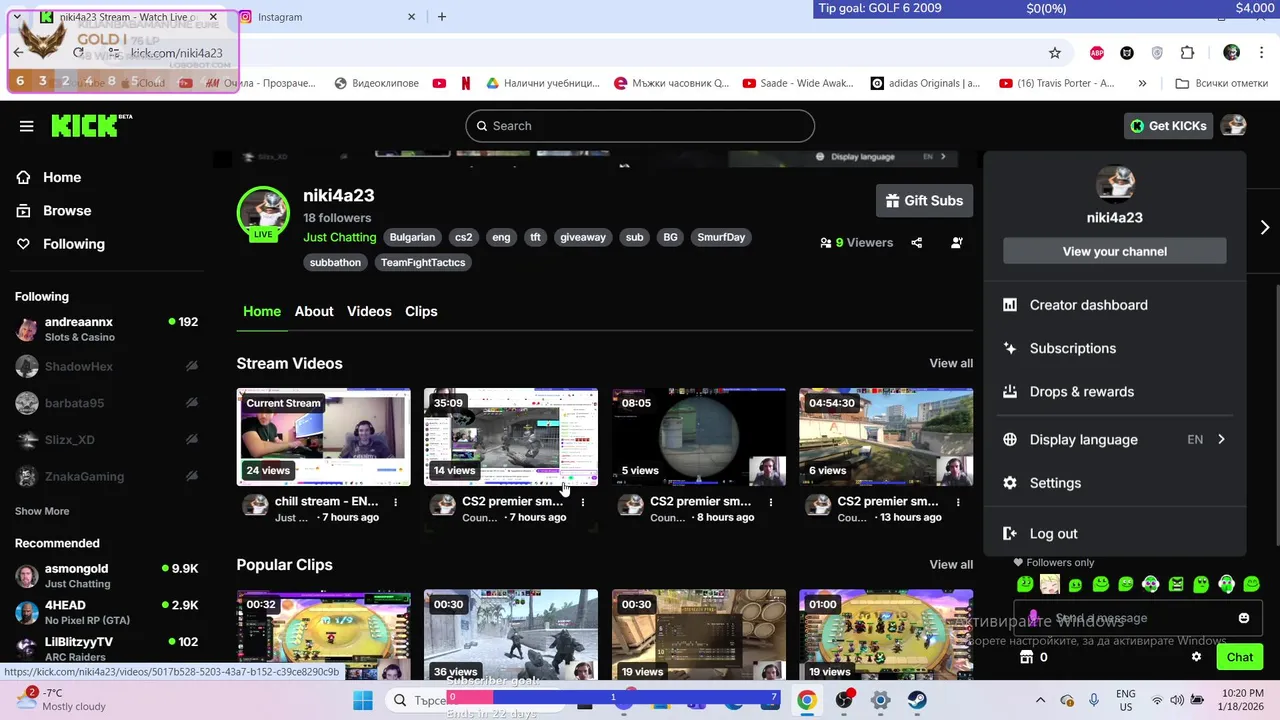1280x720 pixels.
Task: Open a new browser tab
Action: pos(441,17)
